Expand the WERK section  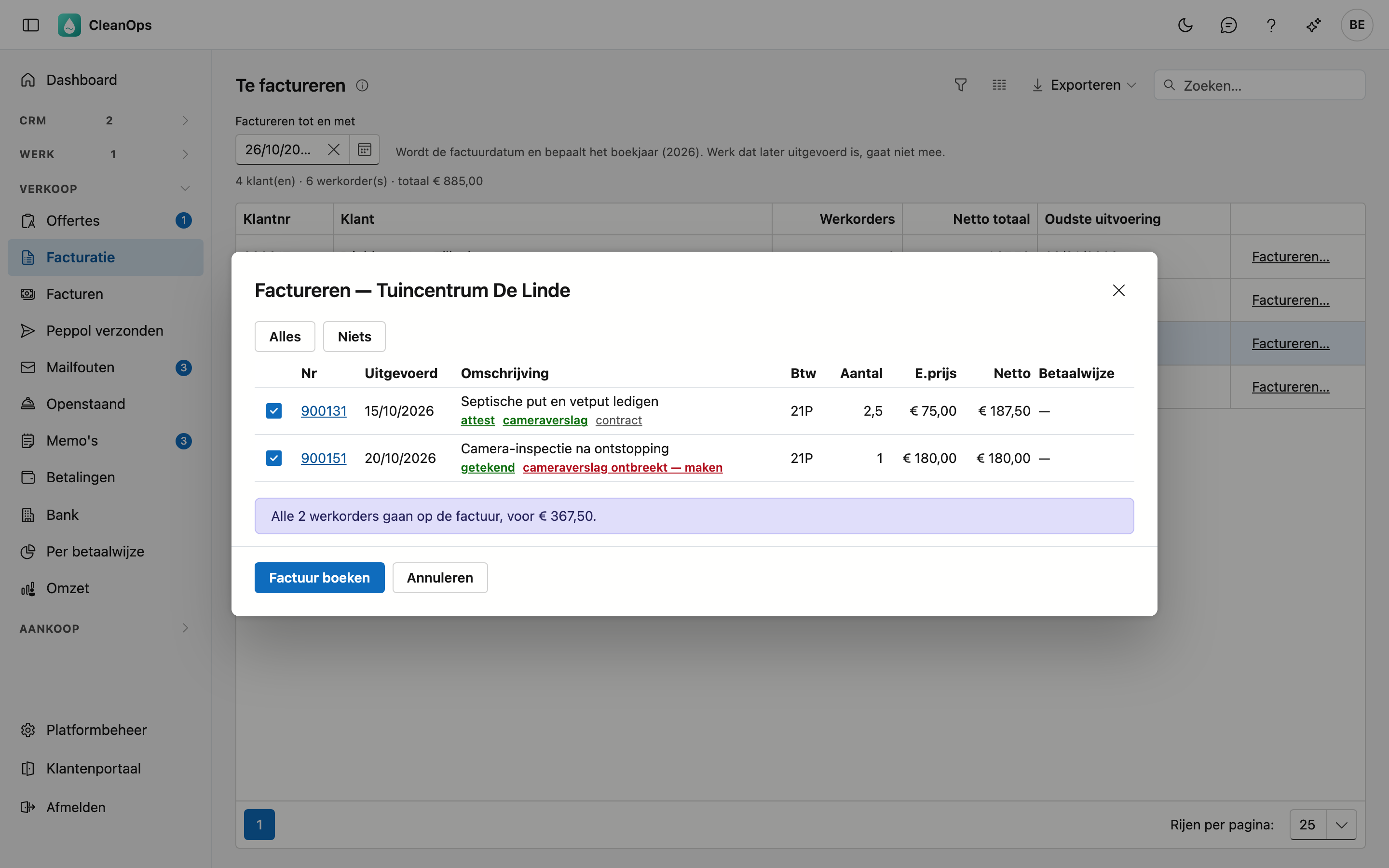click(106, 154)
